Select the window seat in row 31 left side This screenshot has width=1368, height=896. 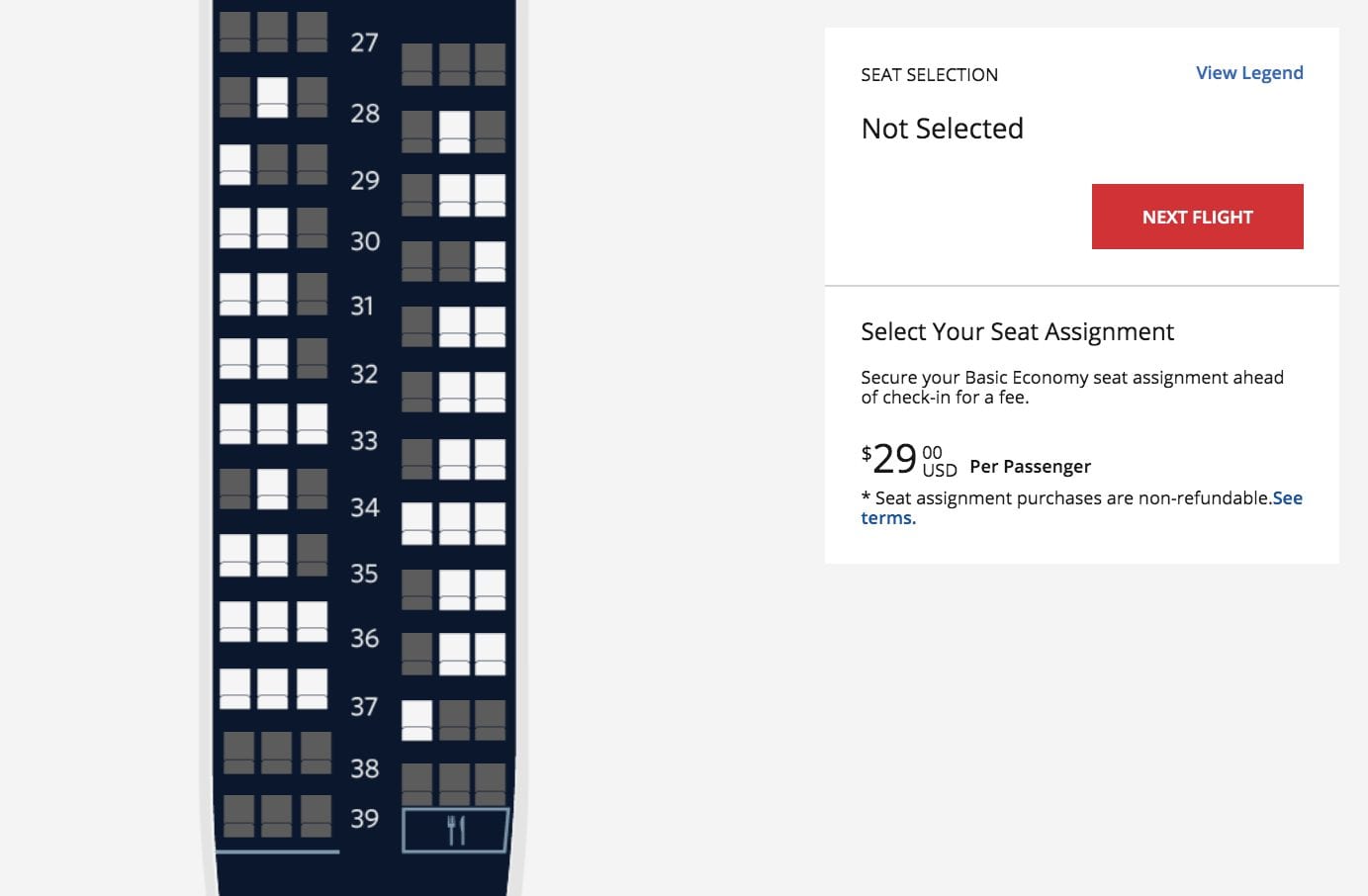click(234, 293)
